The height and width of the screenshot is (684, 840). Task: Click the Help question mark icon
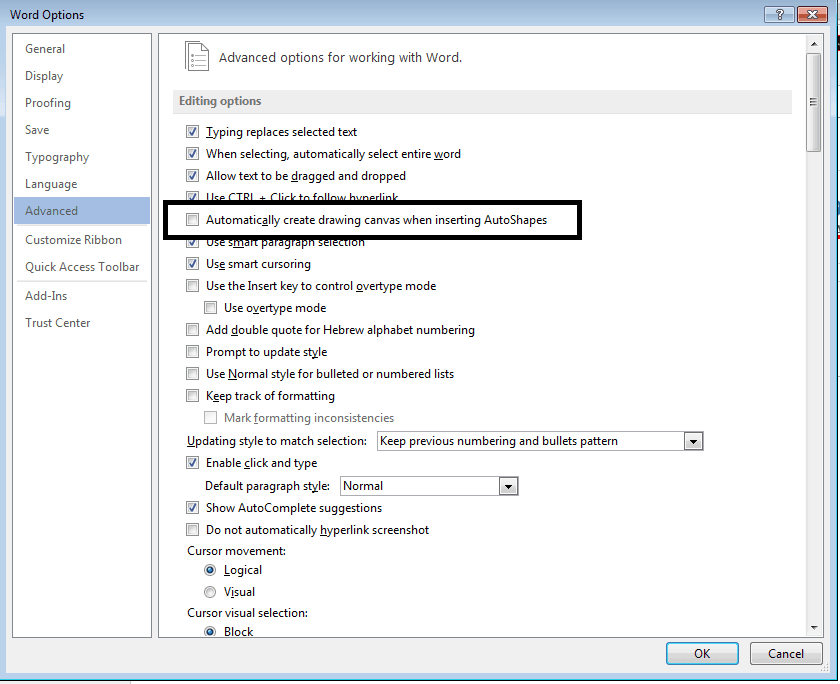(779, 14)
